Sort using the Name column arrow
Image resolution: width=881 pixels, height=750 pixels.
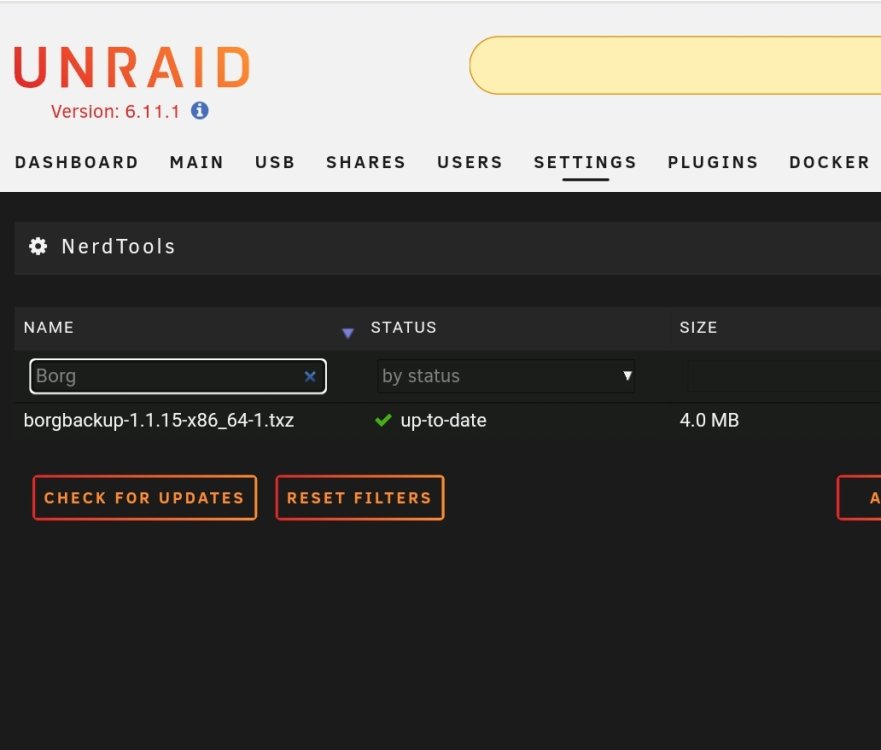pyautogui.click(x=348, y=333)
